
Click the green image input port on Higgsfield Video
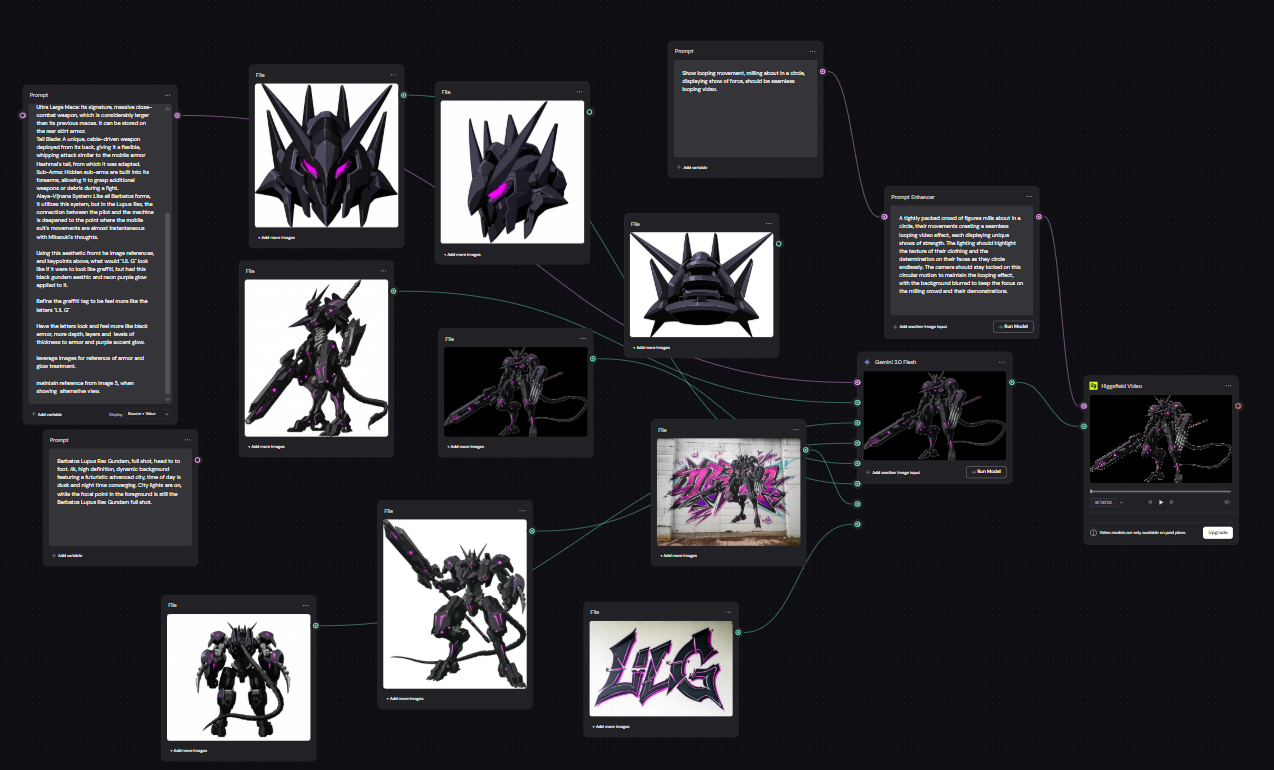(1084, 426)
